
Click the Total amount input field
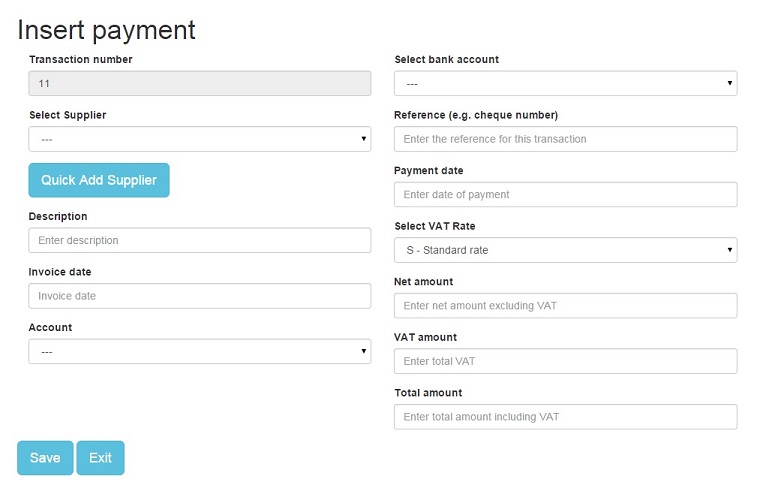pos(565,417)
